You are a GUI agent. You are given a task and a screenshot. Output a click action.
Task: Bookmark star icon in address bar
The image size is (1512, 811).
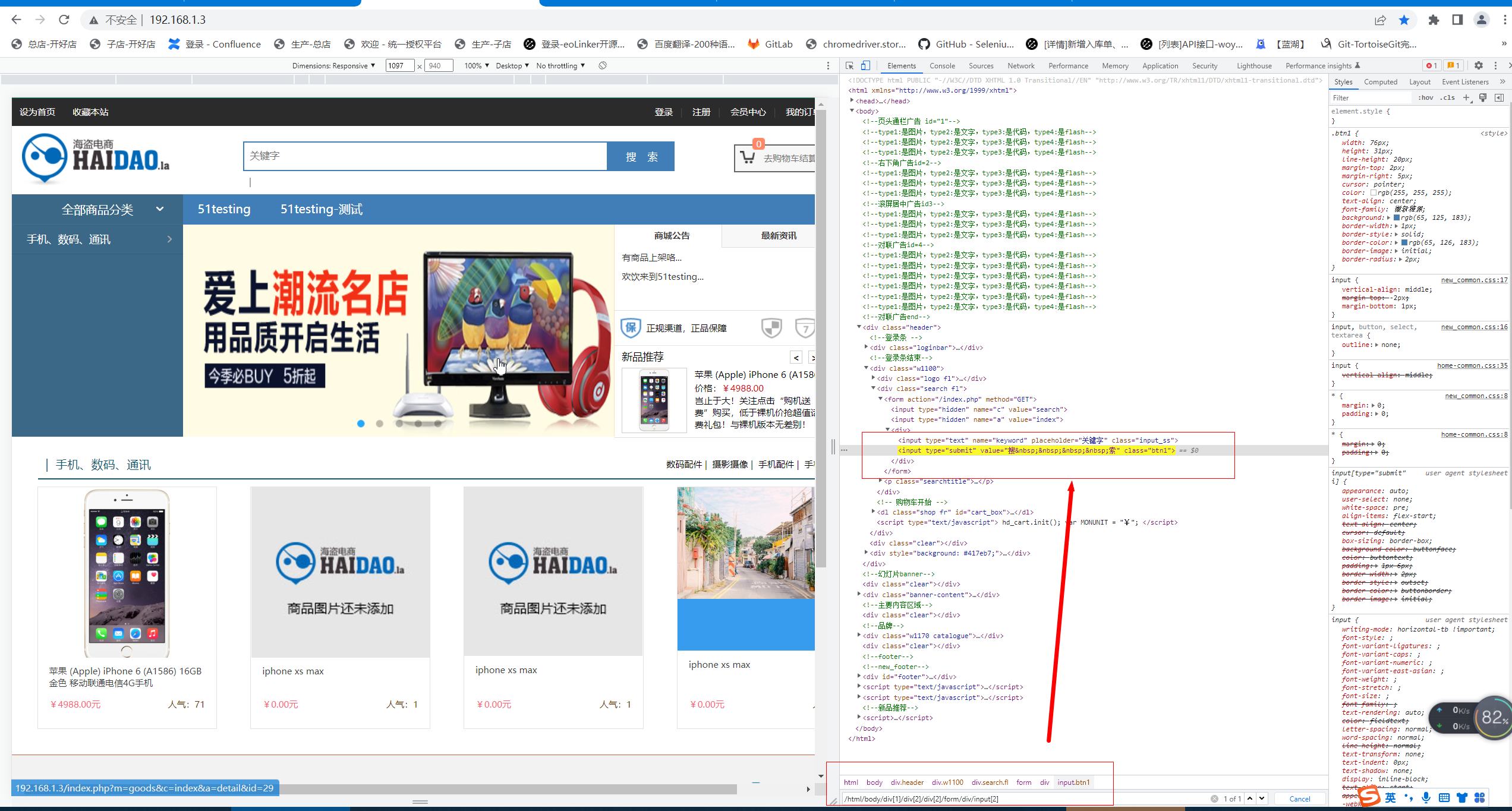(x=1404, y=20)
